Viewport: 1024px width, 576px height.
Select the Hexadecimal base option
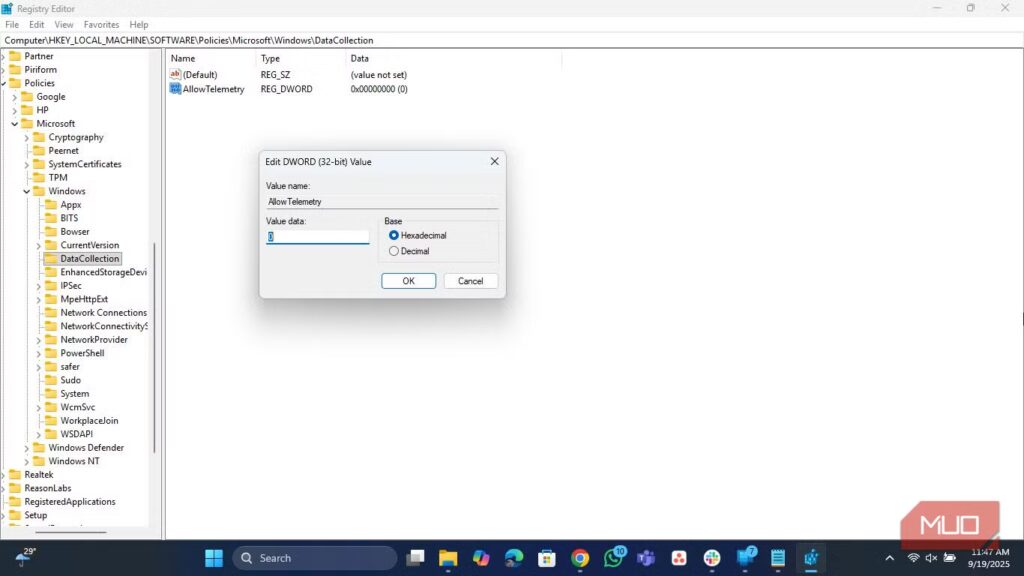tap(394, 235)
